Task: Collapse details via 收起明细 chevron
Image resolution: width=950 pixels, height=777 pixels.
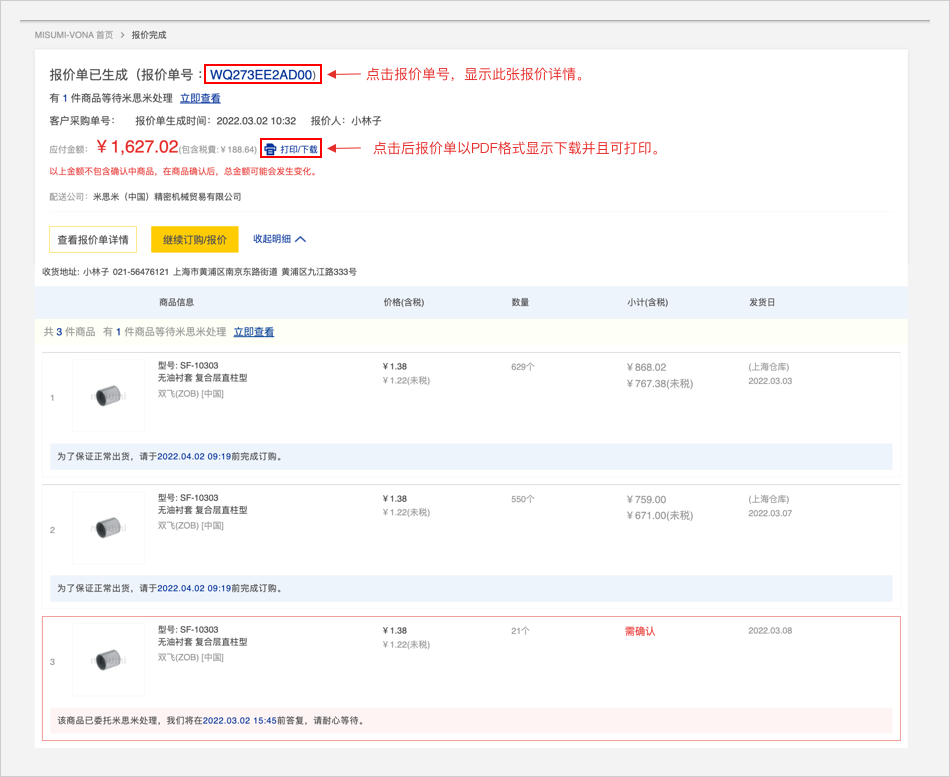Action: (300, 239)
